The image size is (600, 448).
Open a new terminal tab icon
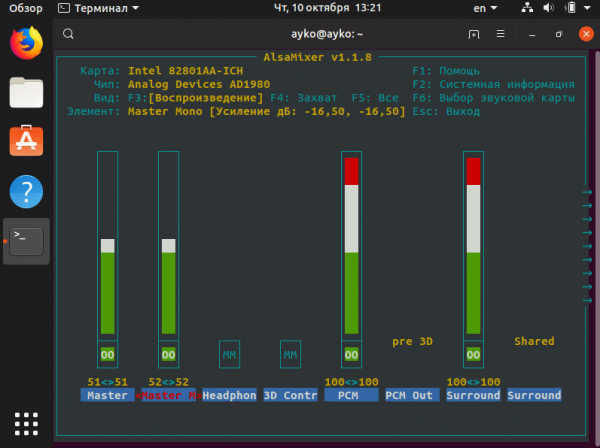click(474, 34)
